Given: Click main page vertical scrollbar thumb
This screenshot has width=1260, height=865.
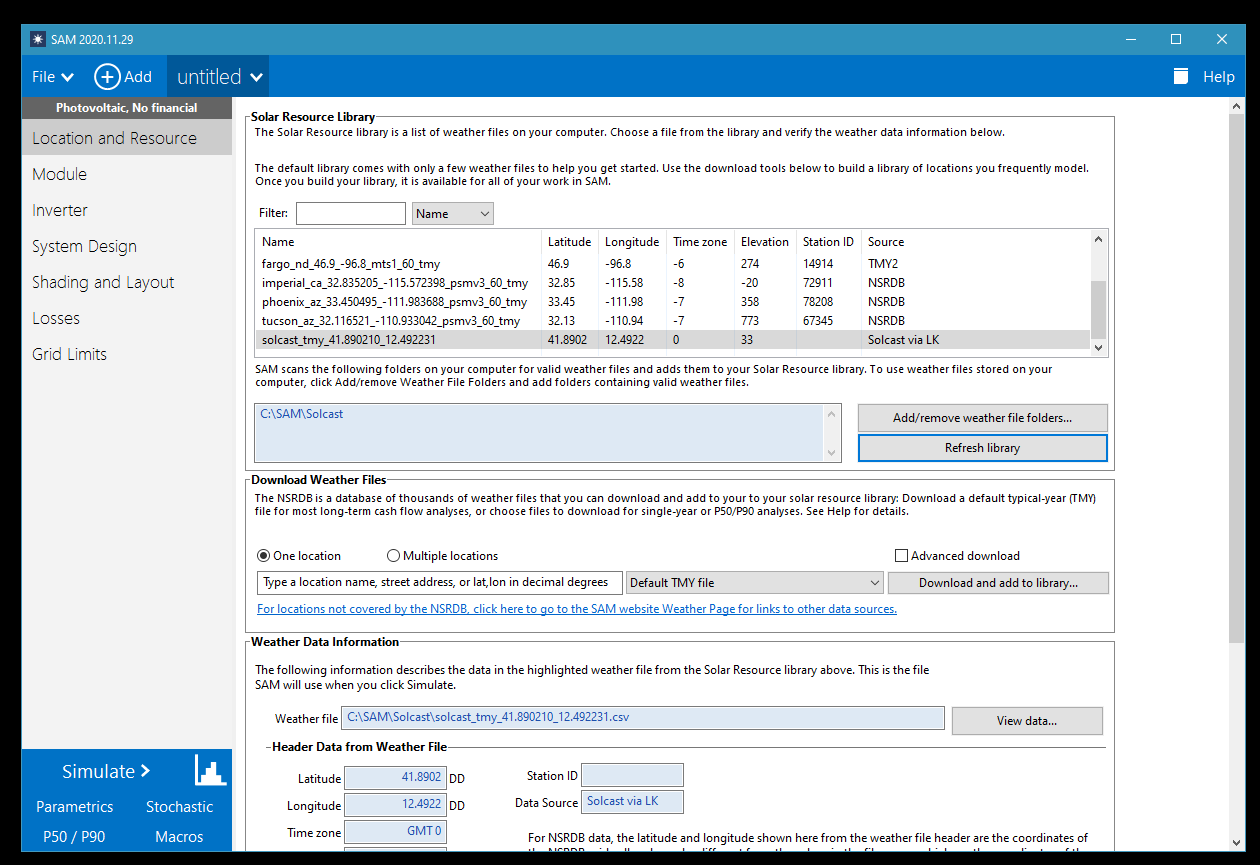Looking at the screenshot, I should coord(1237,378).
